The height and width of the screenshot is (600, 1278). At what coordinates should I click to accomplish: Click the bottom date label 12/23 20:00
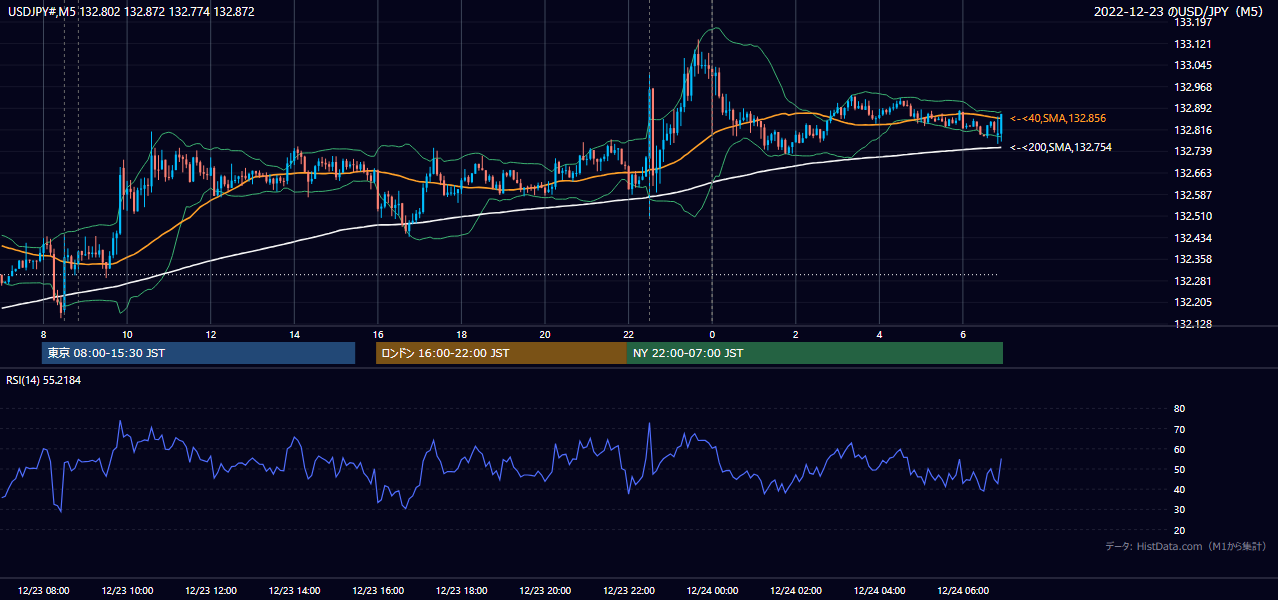tap(545, 591)
